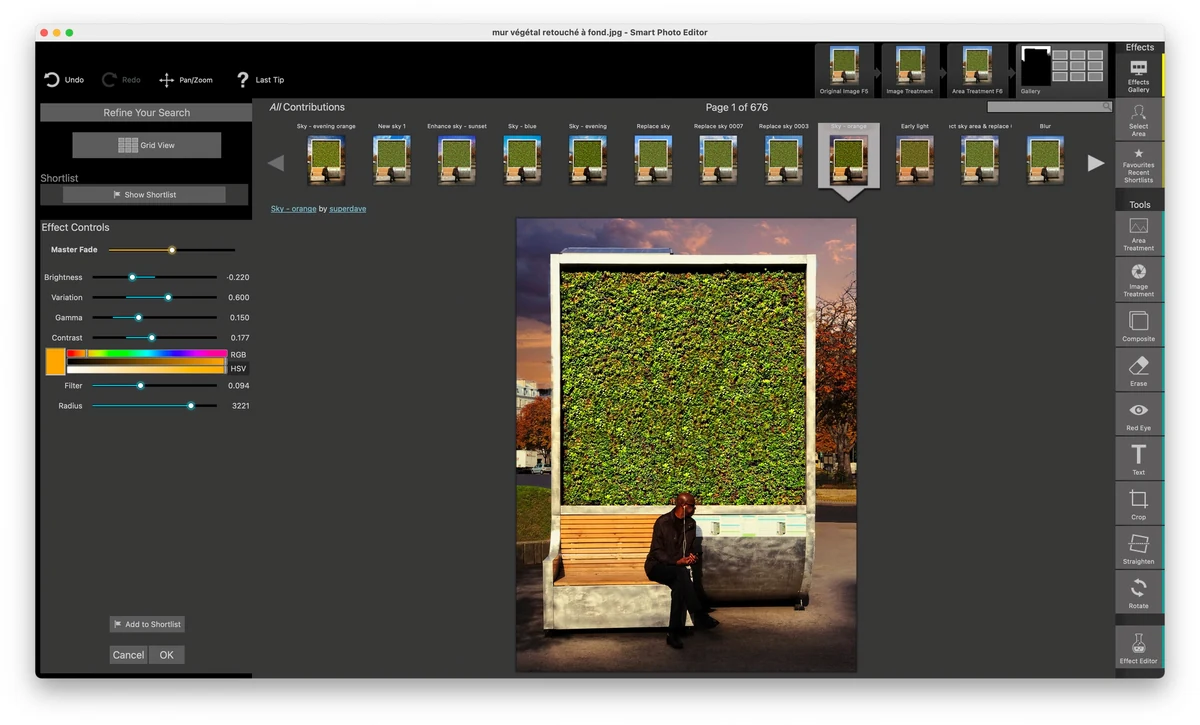This screenshot has height=725, width=1200.
Task: Adjust the Radius slider
Action: (154, 406)
